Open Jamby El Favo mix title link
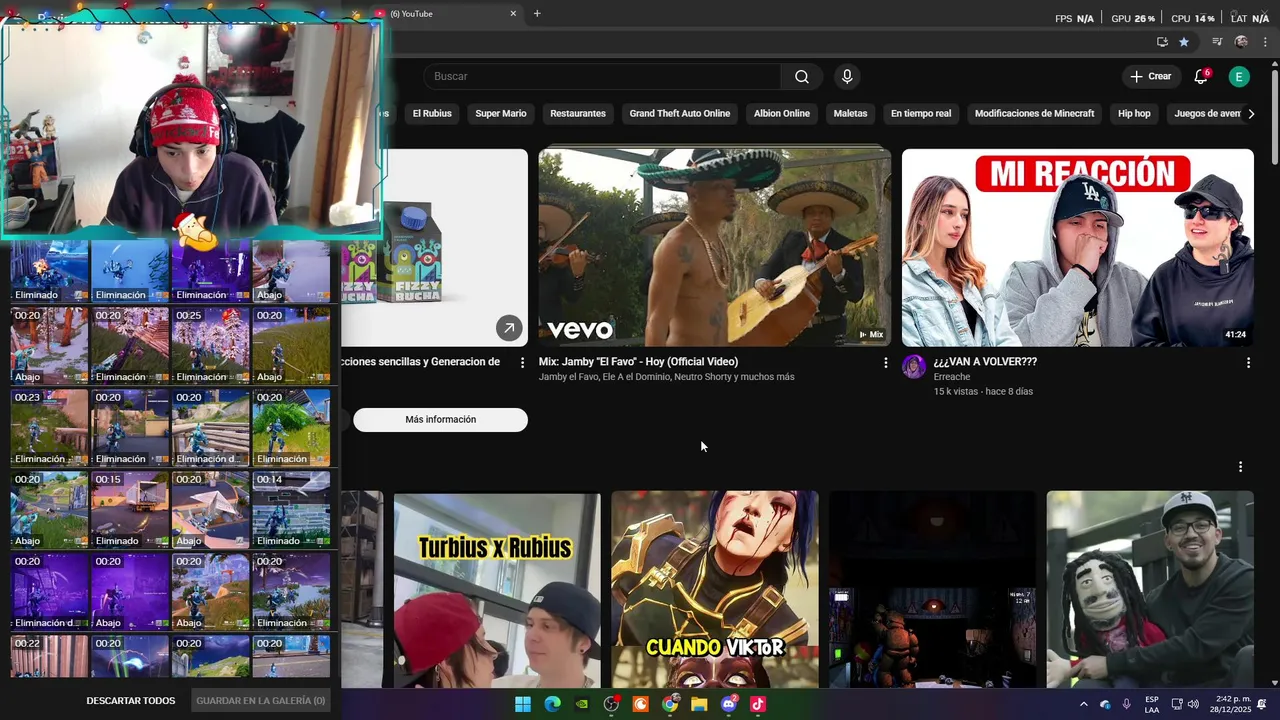 coord(638,362)
